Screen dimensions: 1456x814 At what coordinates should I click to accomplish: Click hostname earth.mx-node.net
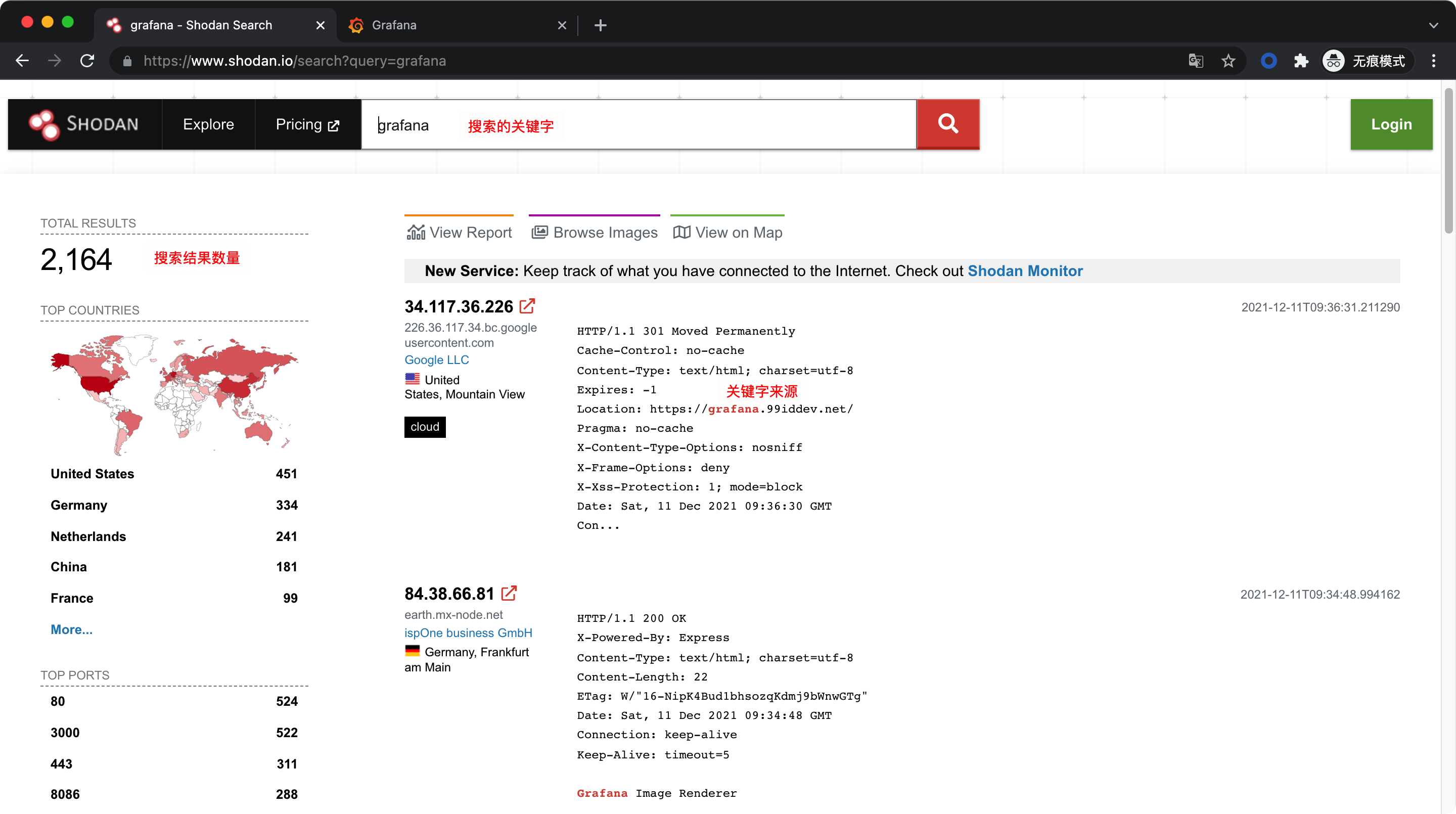pyautogui.click(x=453, y=614)
